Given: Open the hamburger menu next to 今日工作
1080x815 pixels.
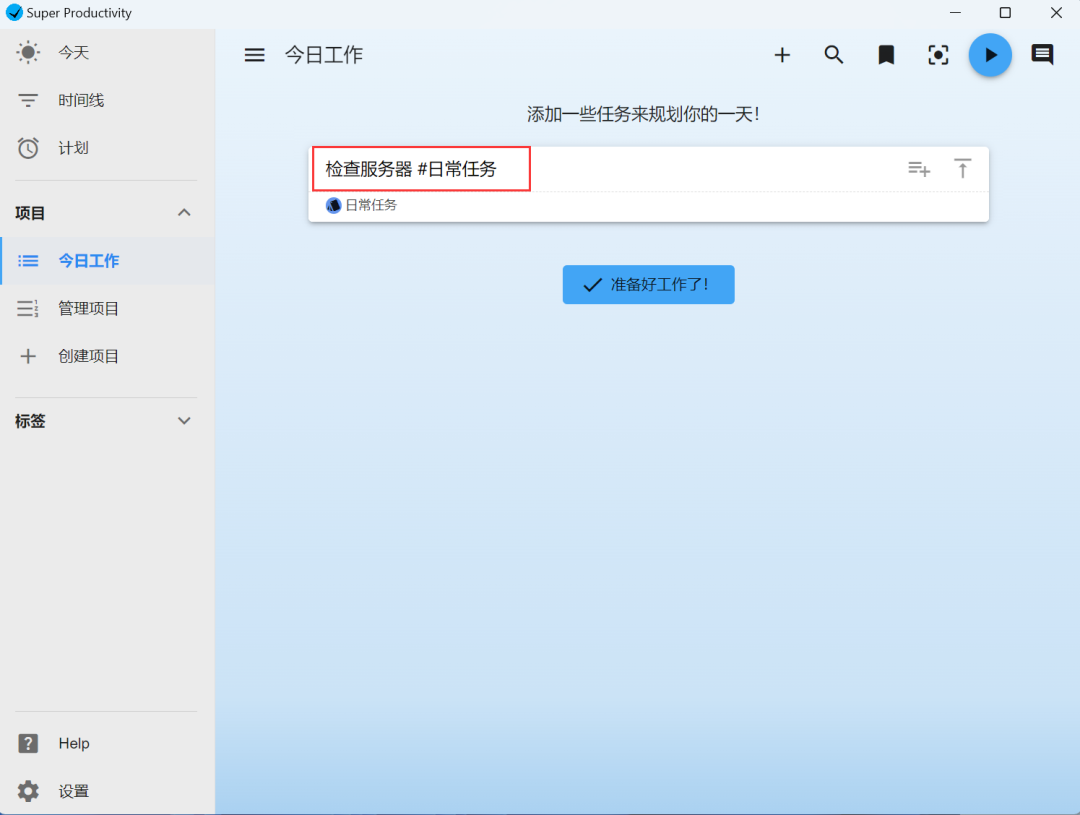Looking at the screenshot, I should pyautogui.click(x=254, y=55).
